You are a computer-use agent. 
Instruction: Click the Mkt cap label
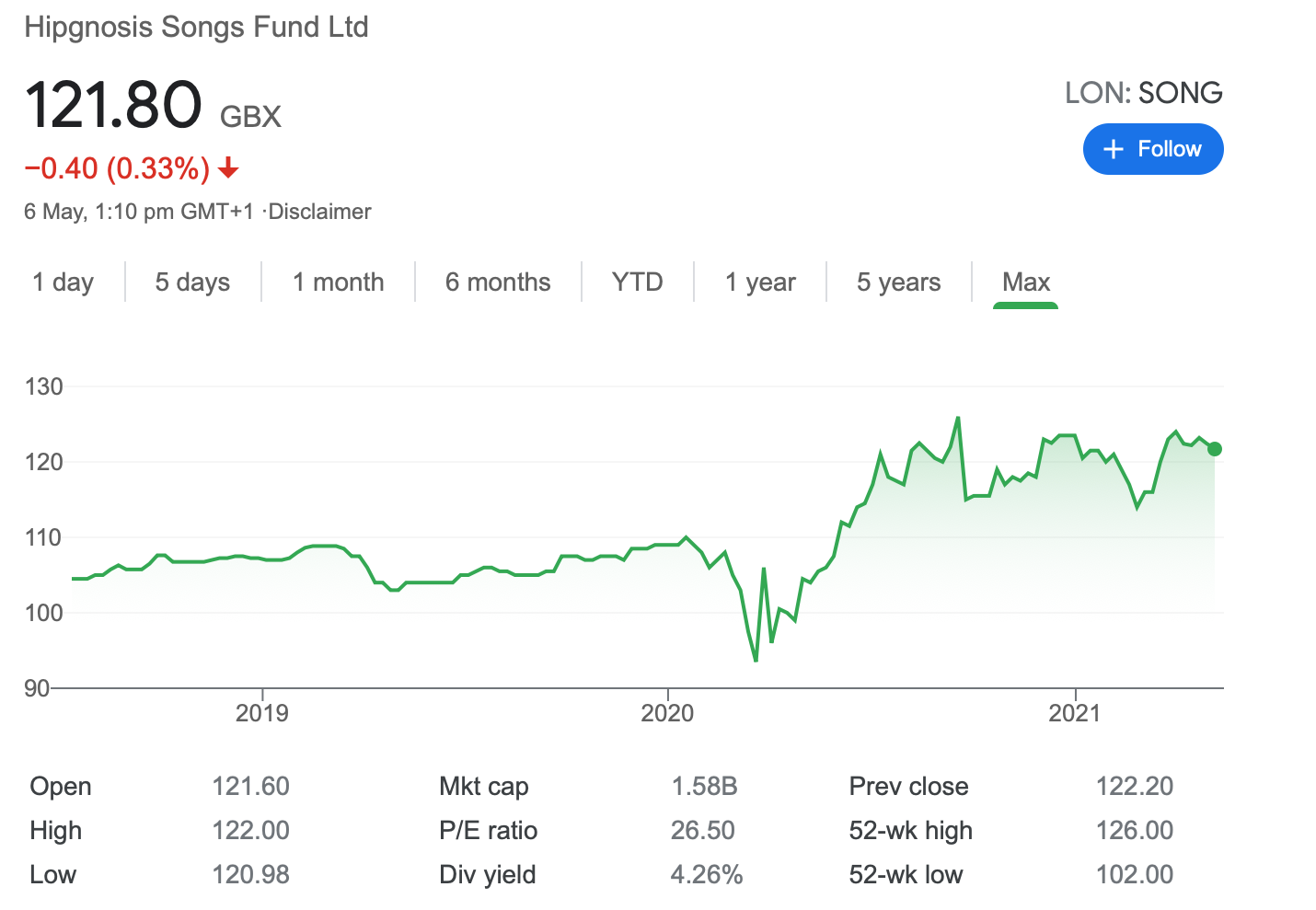(484, 786)
